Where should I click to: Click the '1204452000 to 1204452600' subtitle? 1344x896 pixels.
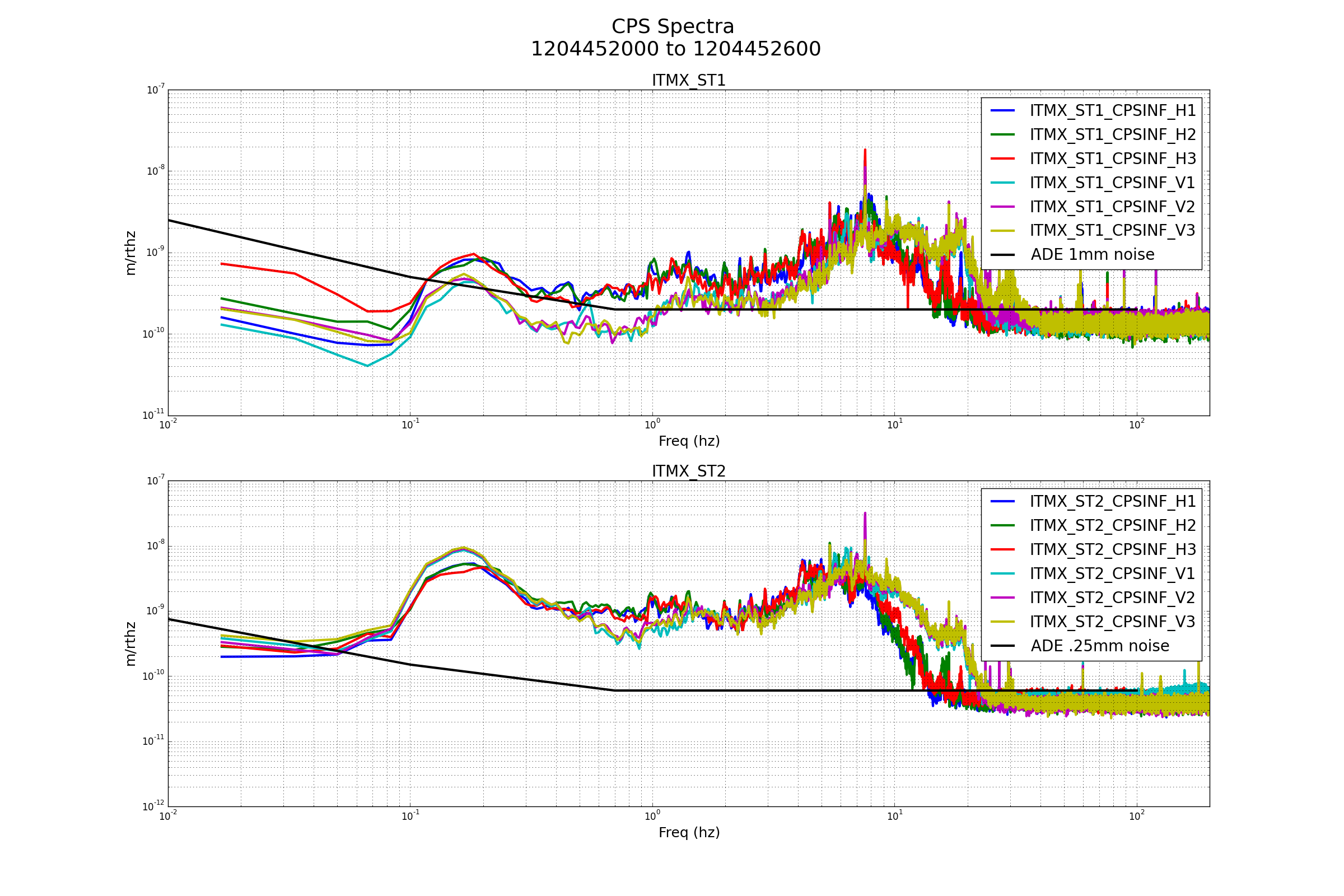675,49
